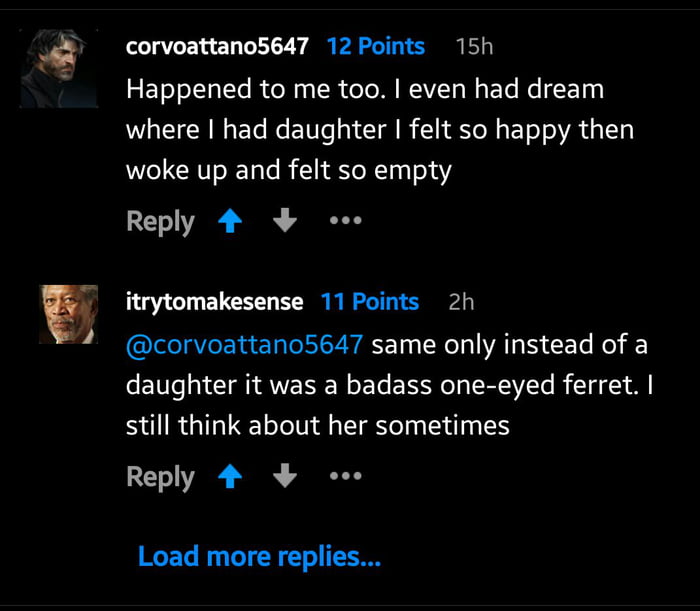Downvote corvoattano5647's comment
Image resolution: width=700 pixels, height=611 pixels.
click(x=285, y=222)
